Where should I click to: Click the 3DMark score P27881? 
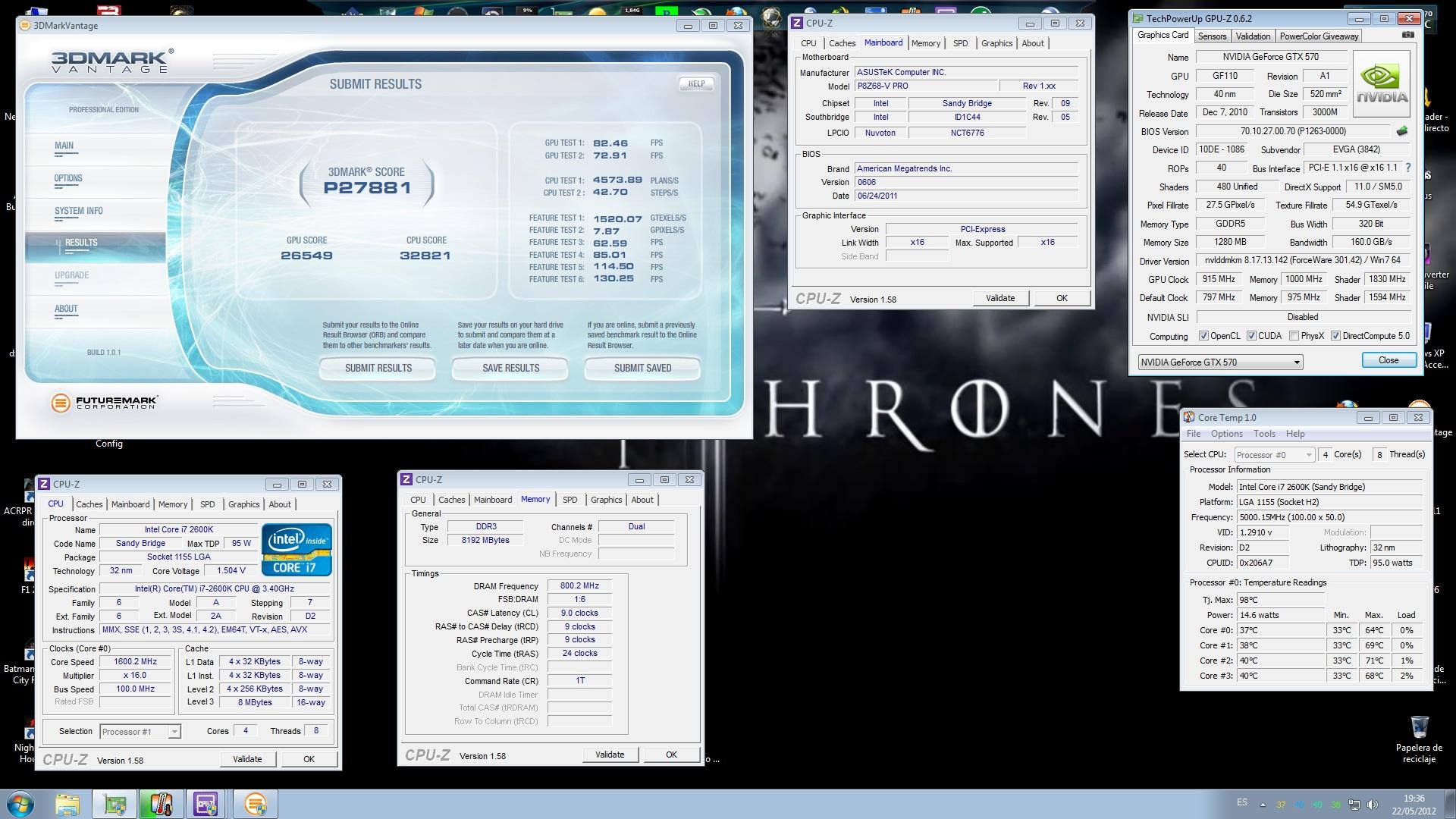coord(368,187)
